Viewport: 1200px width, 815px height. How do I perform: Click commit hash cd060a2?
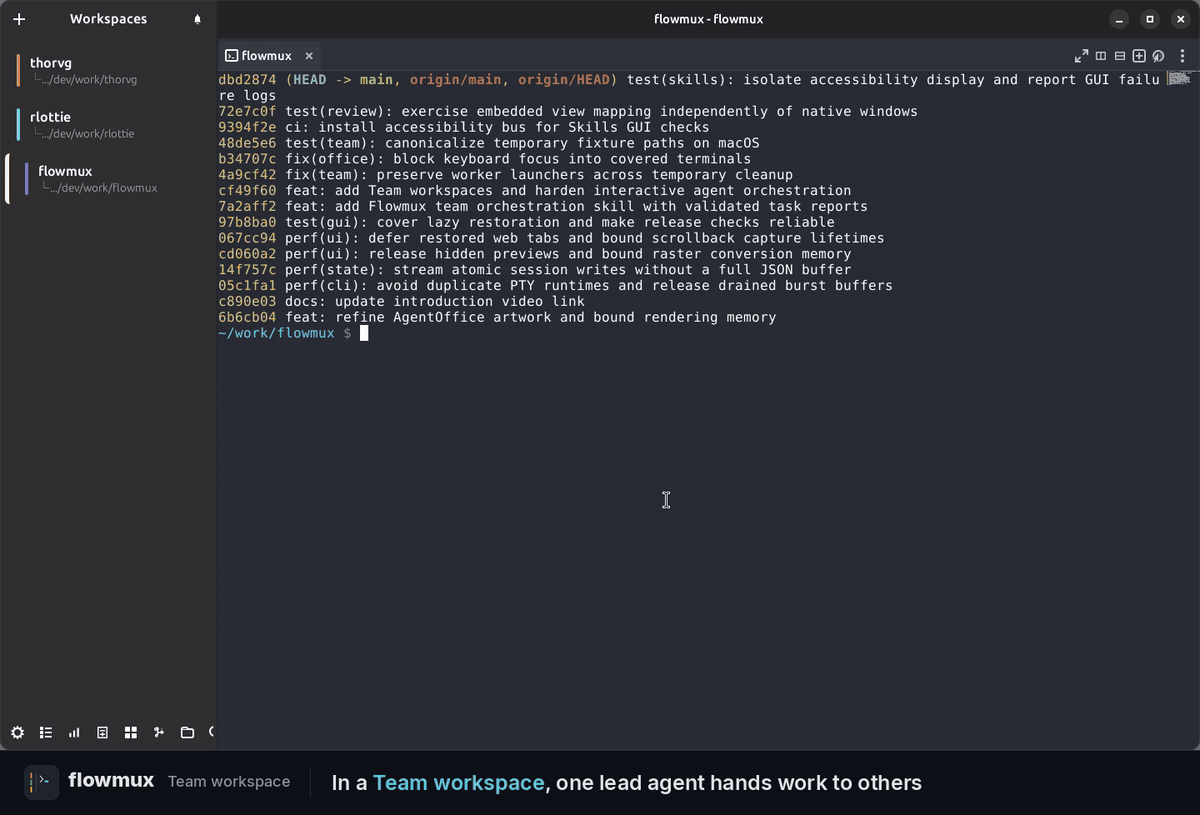tap(247, 254)
